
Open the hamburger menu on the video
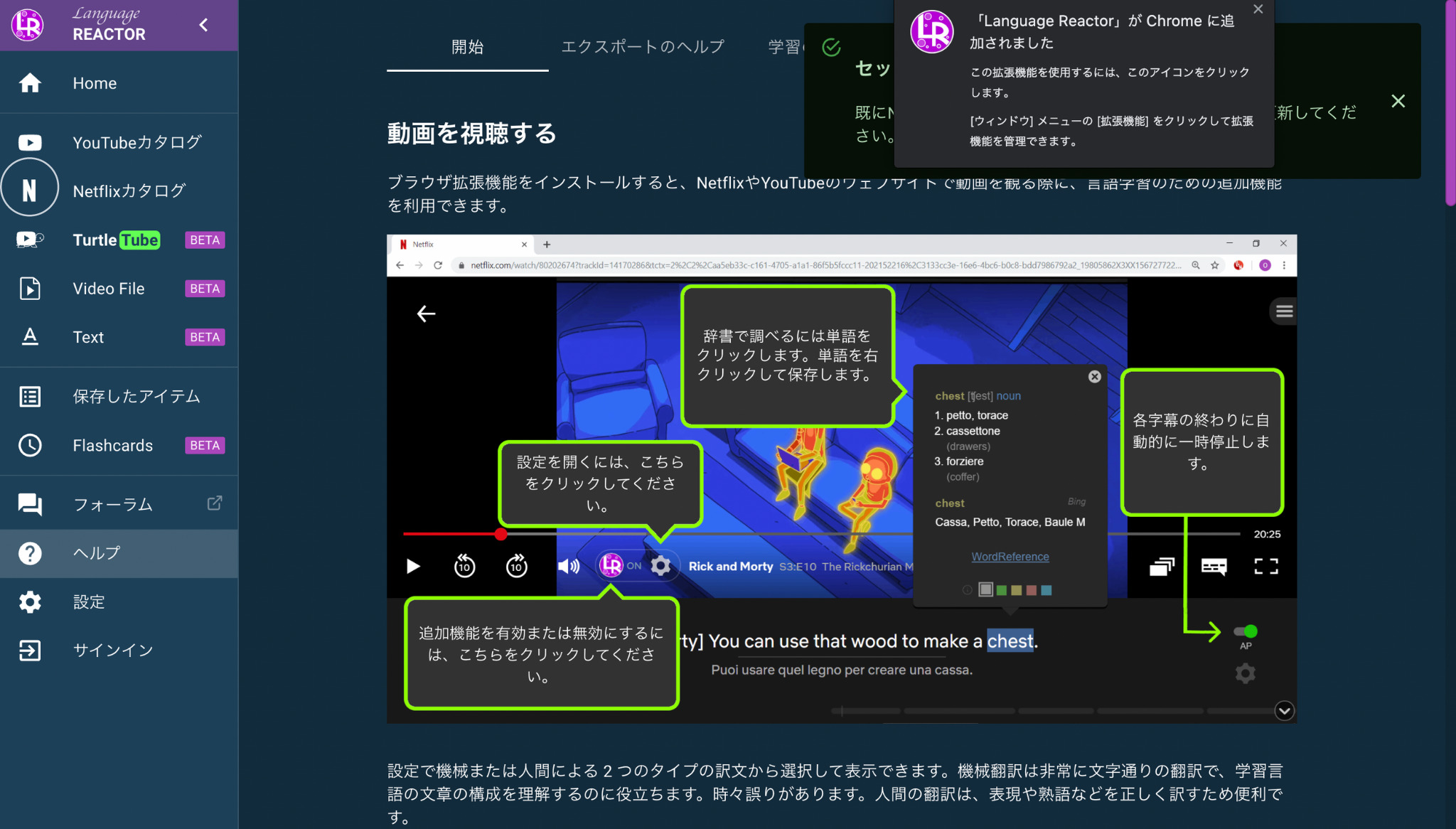[1284, 311]
